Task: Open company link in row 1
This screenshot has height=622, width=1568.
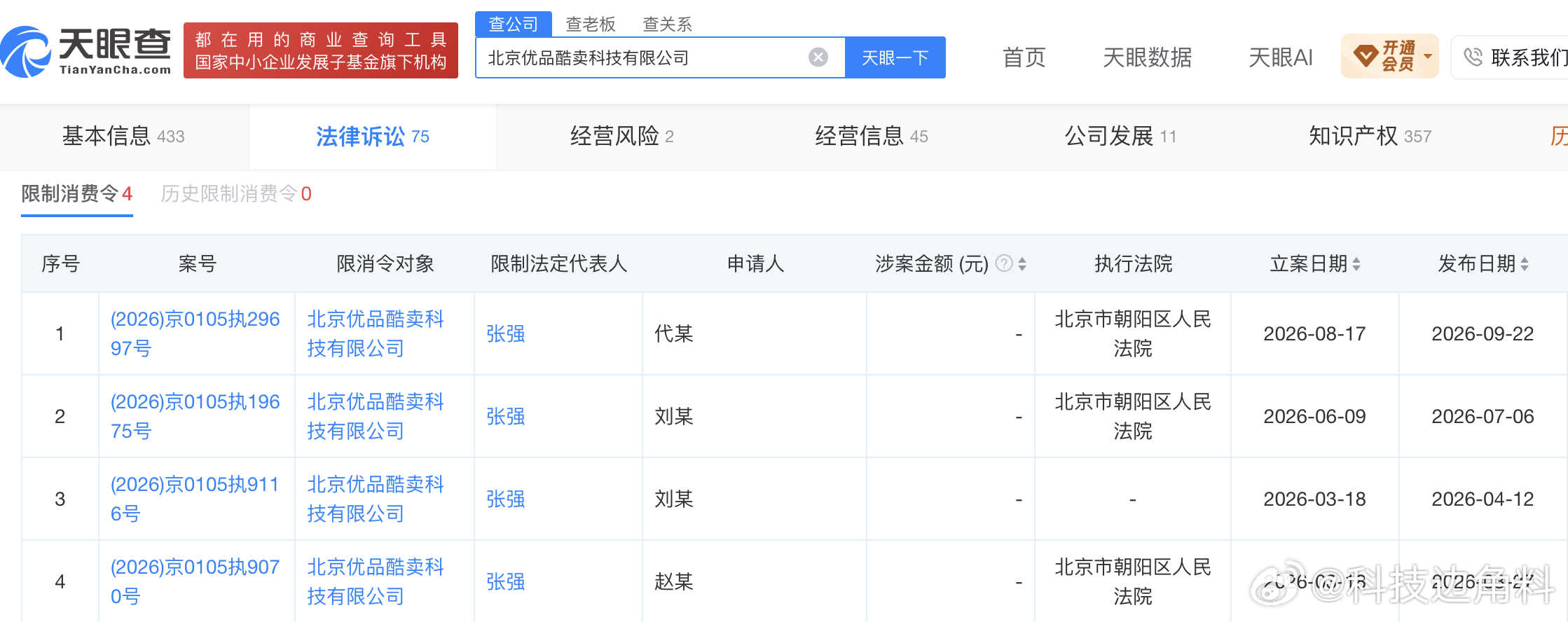Action: [x=376, y=333]
